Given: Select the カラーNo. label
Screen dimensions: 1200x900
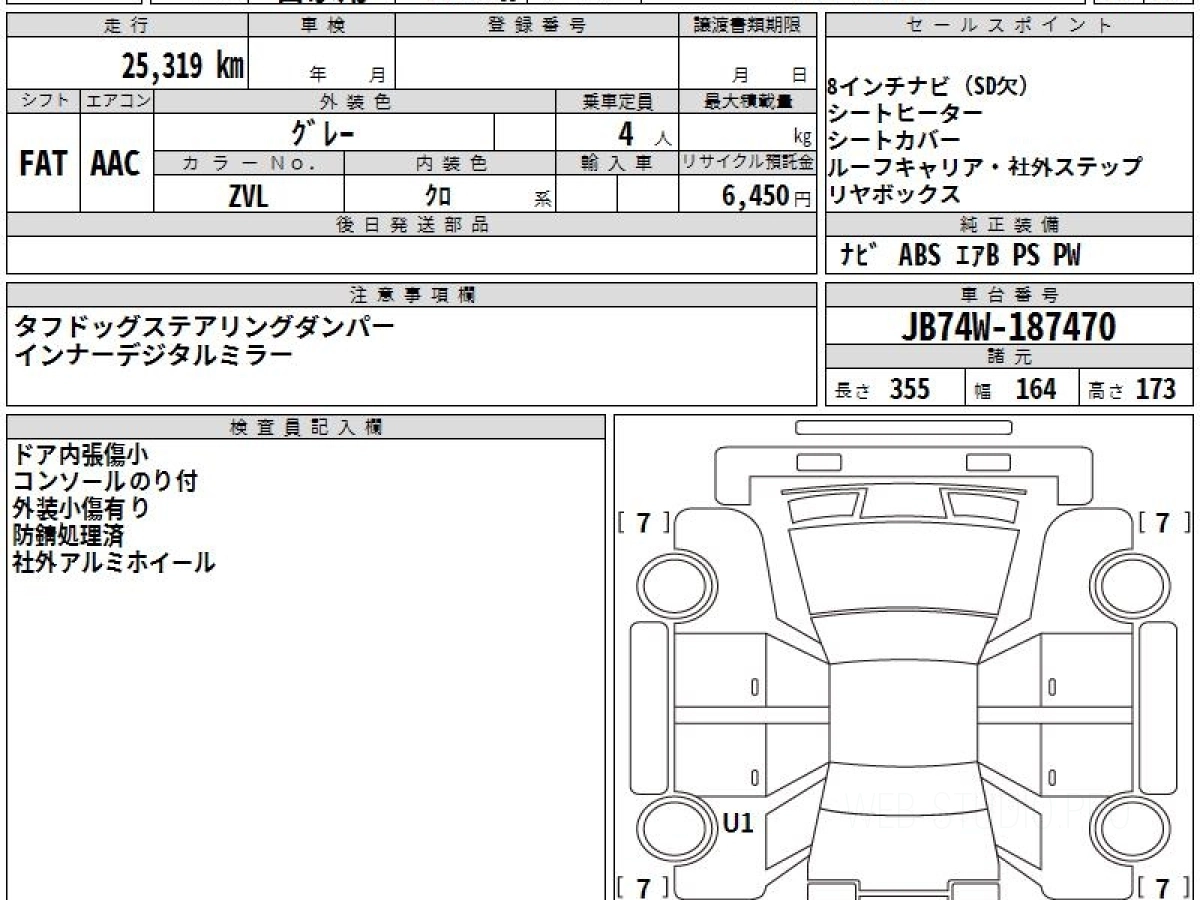Looking at the screenshot, I should pos(249,163).
